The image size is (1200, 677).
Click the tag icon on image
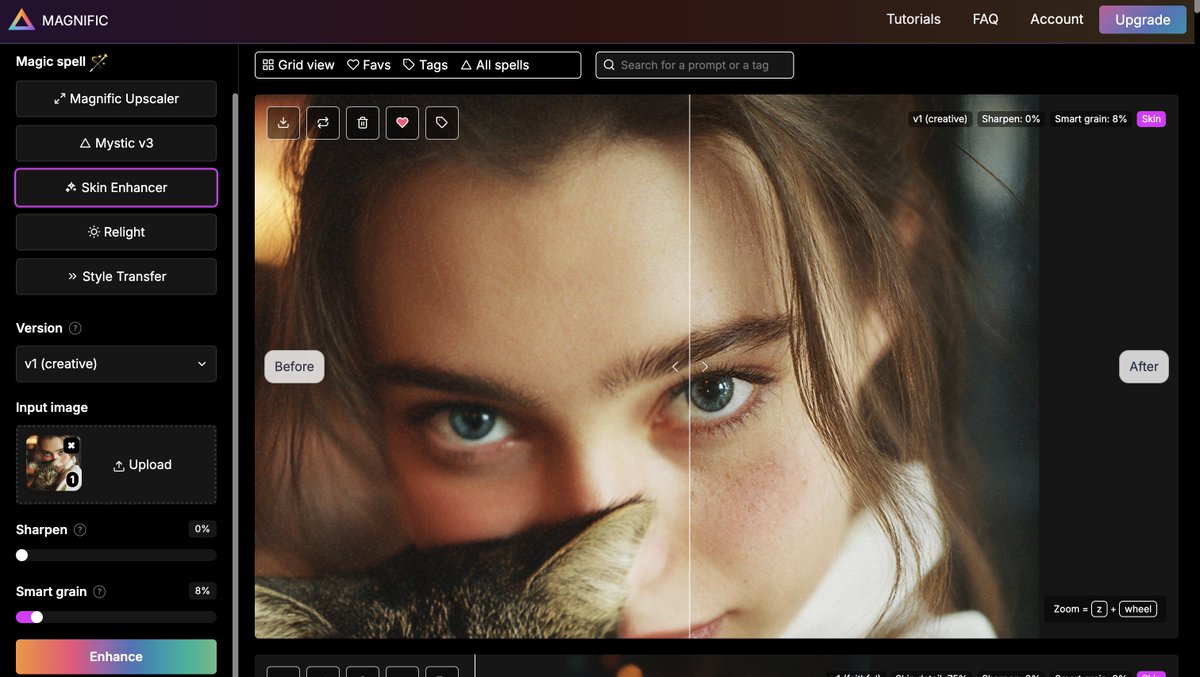[442, 122]
